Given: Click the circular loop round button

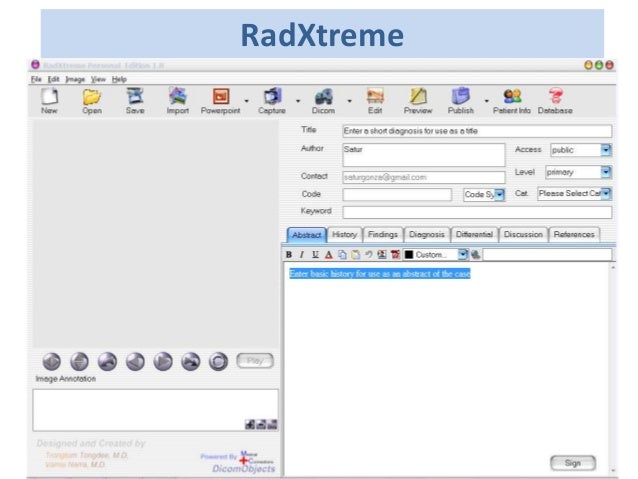Looking at the screenshot, I should point(218,361).
